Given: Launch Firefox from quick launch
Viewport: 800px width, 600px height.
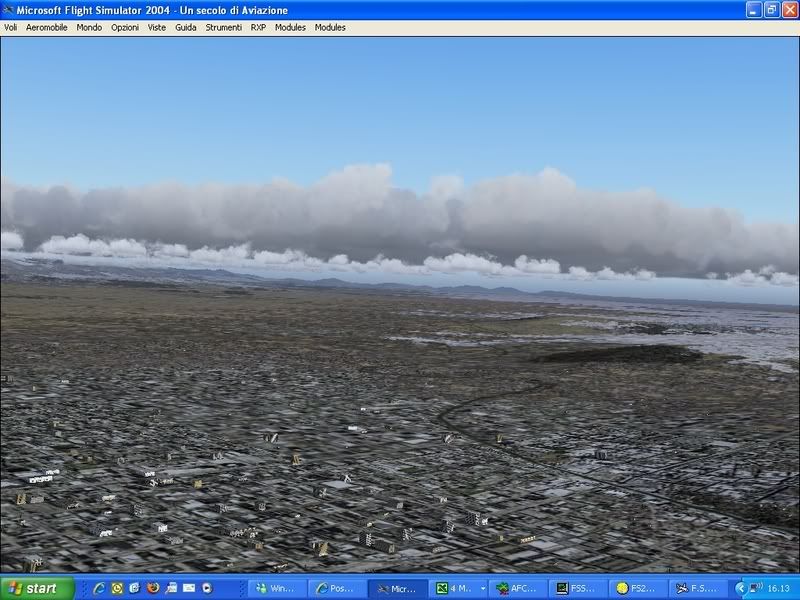Looking at the screenshot, I should pyautogui.click(x=153, y=588).
